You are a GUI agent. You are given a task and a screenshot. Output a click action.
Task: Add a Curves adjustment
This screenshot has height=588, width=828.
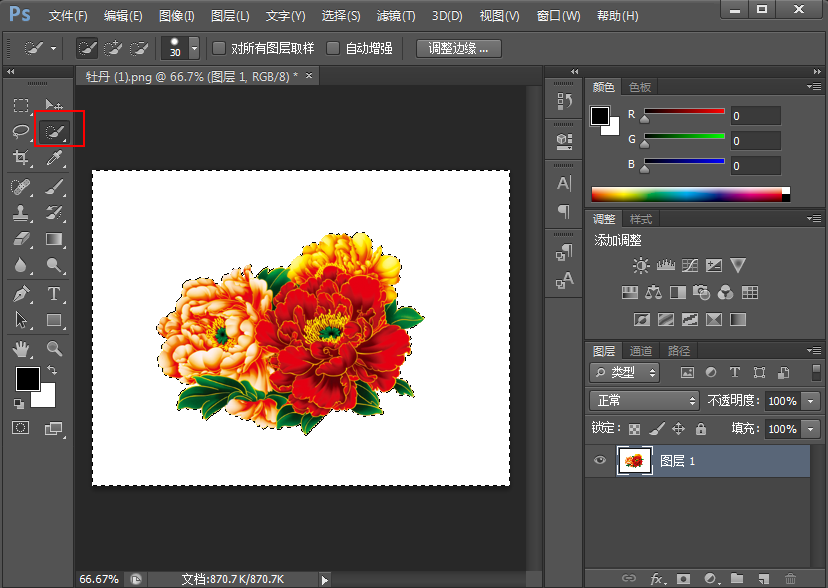pos(690,265)
